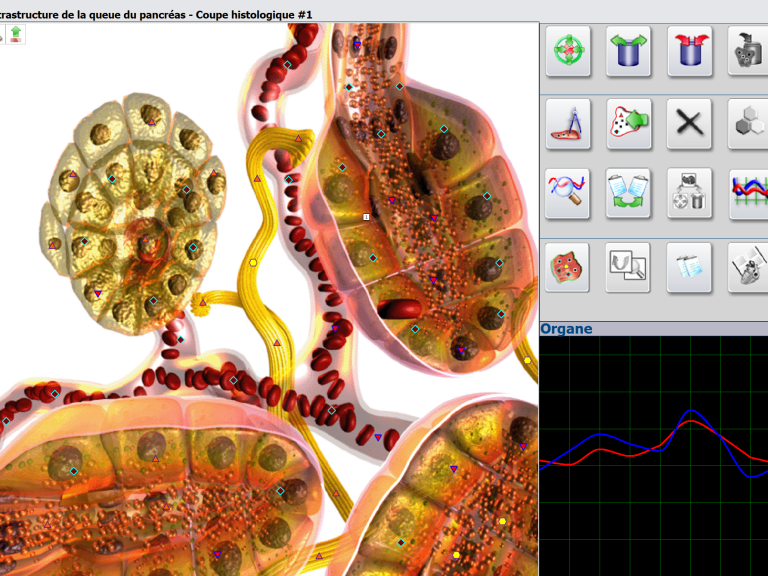Click the Coupe histologique #1 title text

coord(254,15)
